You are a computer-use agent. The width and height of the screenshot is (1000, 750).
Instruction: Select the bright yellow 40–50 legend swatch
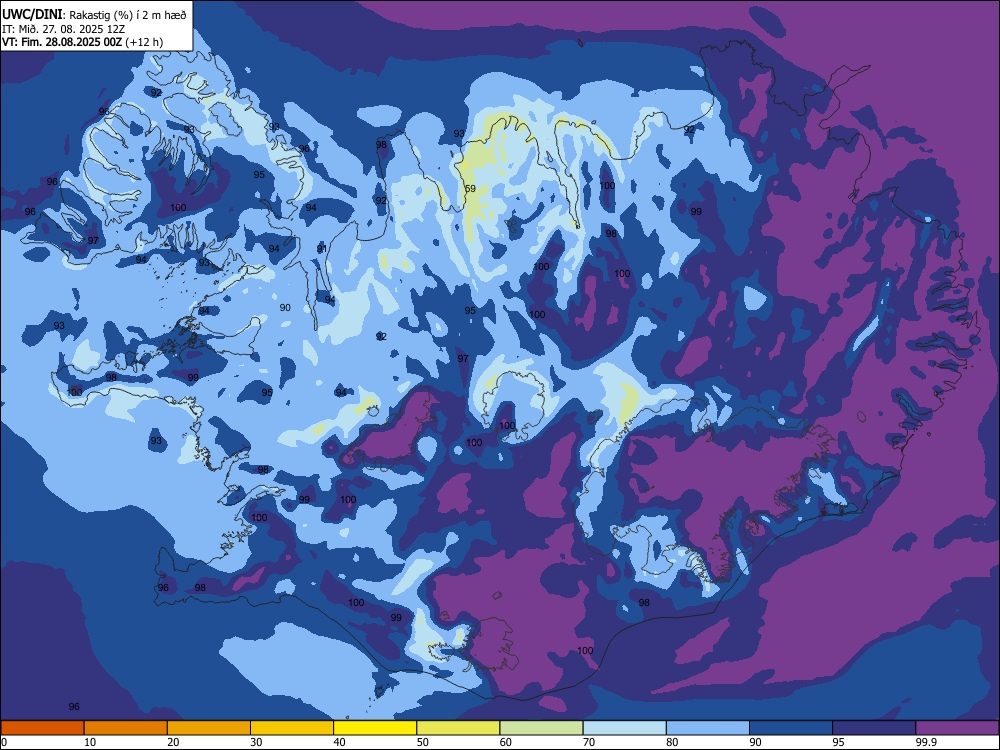[375, 728]
